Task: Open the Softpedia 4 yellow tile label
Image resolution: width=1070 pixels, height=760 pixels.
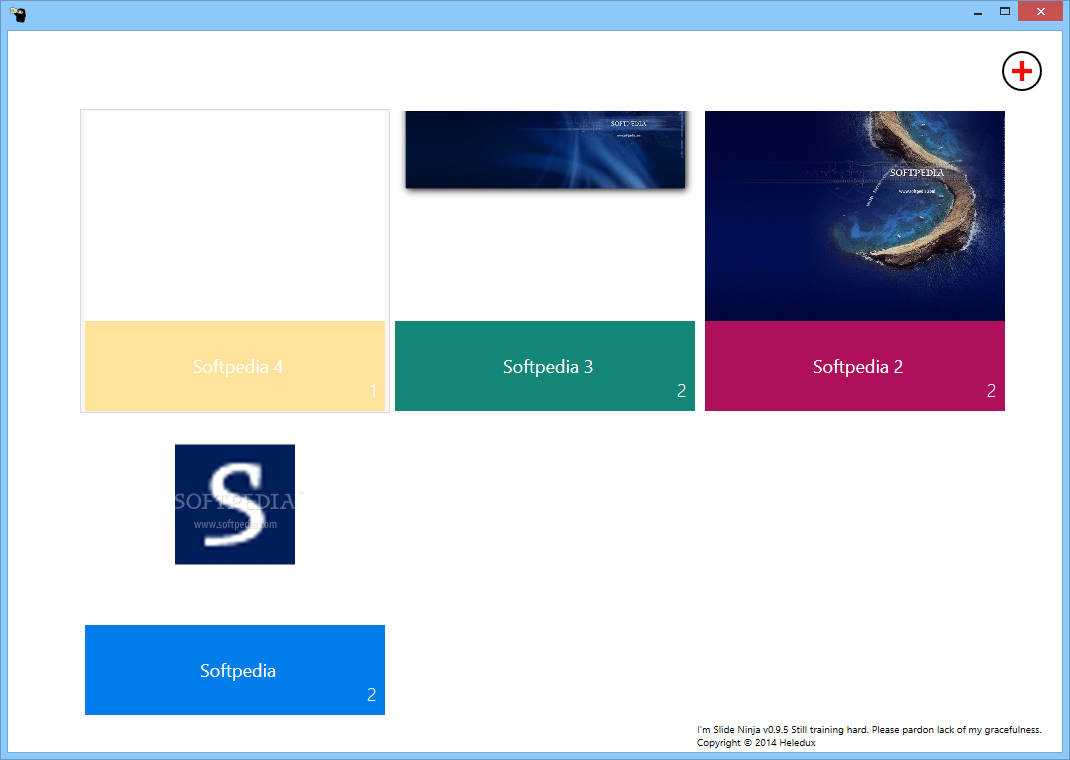Action: click(235, 366)
